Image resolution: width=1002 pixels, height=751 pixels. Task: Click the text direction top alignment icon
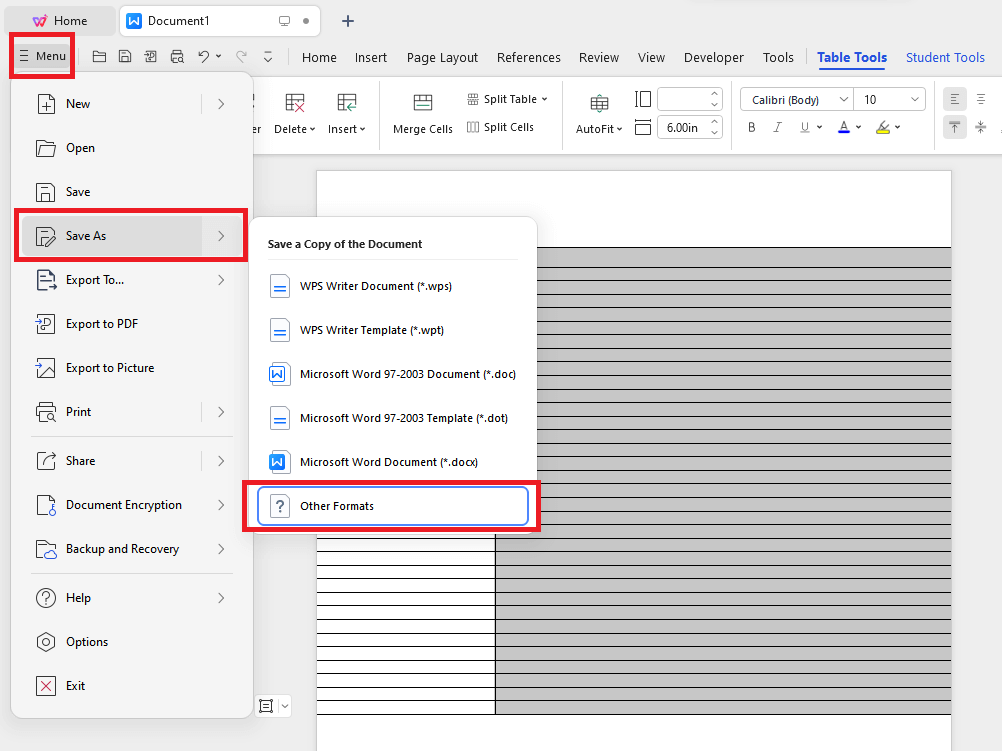[x=955, y=127]
